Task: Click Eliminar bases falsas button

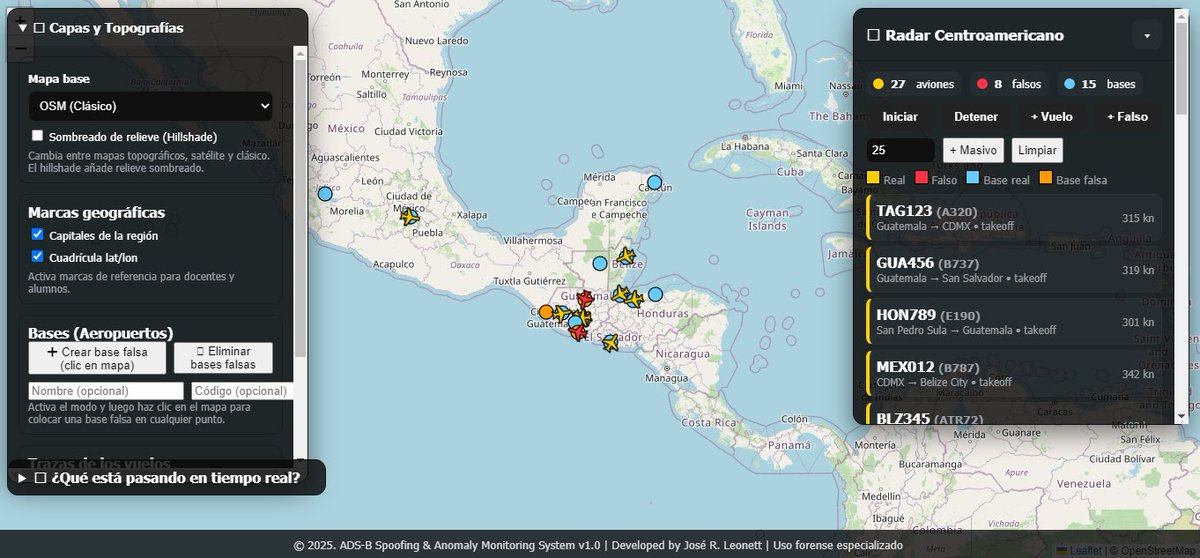Action: 223,358
